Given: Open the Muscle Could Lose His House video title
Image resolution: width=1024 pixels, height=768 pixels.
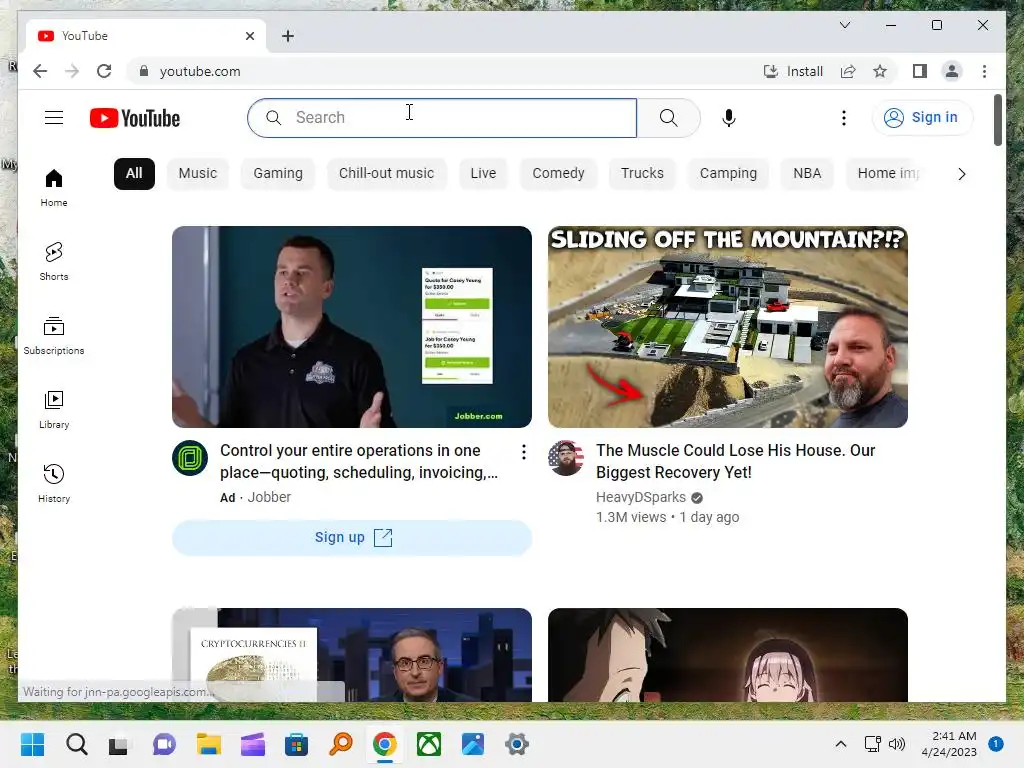Looking at the screenshot, I should pos(735,462).
